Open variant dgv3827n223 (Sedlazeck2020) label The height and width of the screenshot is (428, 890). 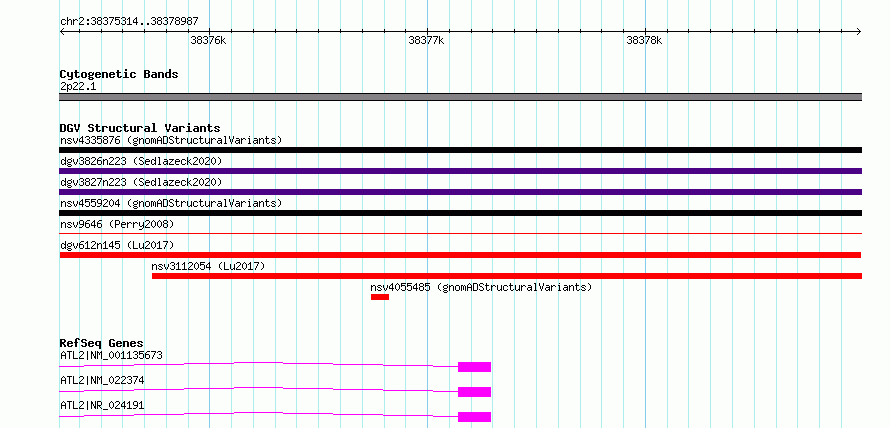(x=141, y=182)
